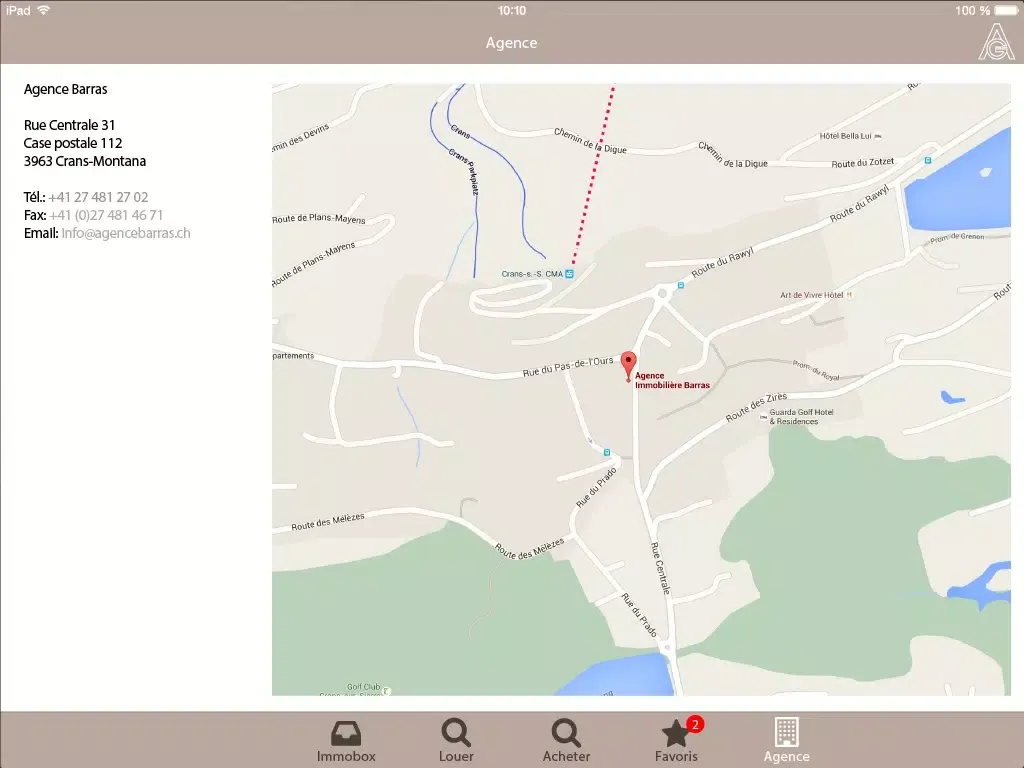The width and height of the screenshot is (1024, 768).
Task: Select Agence Immobilière Barras map label
Action: pos(672,380)
